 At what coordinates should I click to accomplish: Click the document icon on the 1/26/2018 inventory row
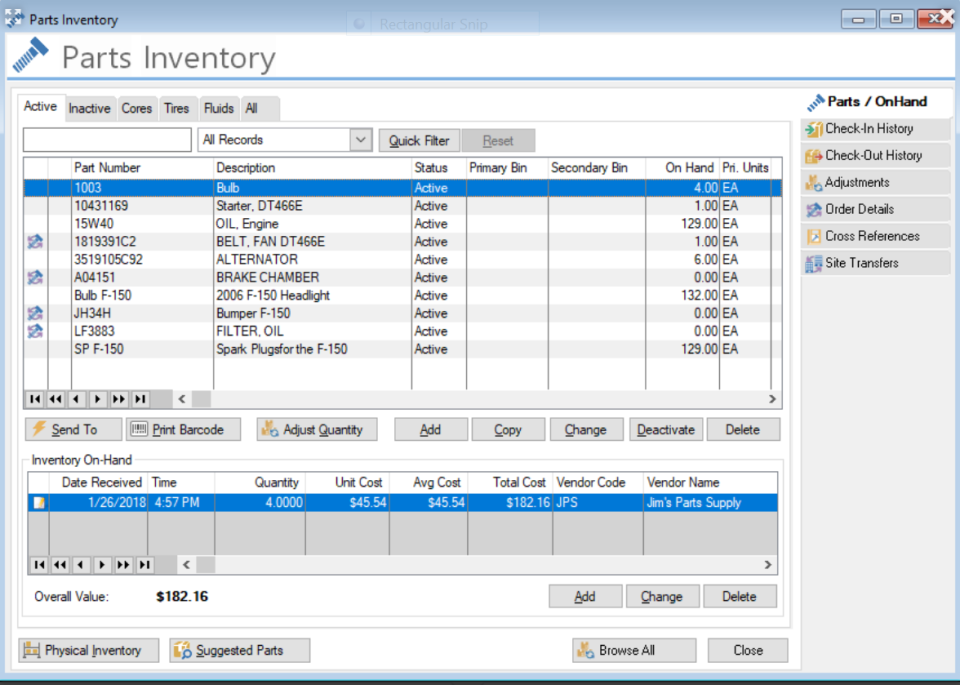(38, 502)
